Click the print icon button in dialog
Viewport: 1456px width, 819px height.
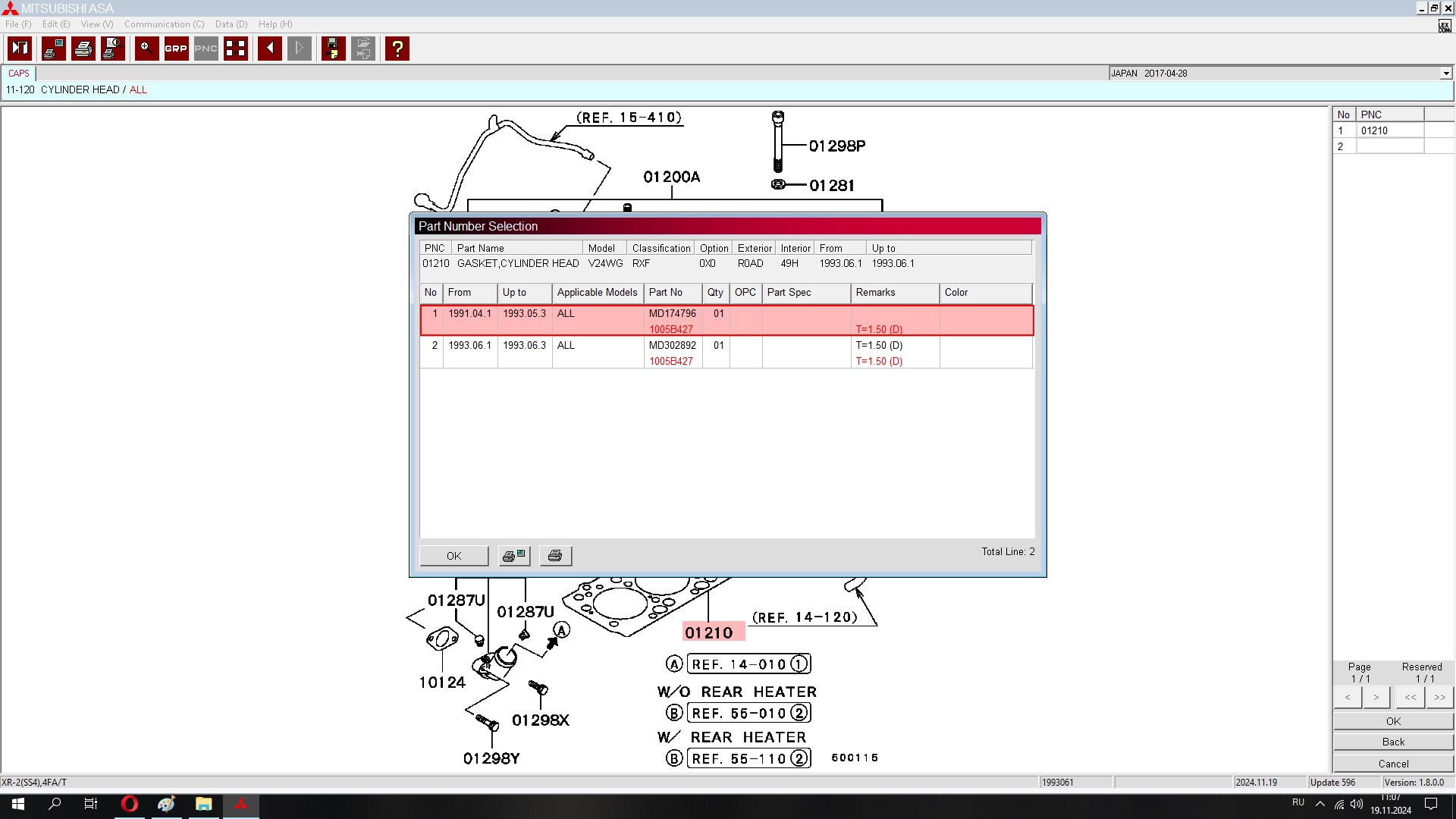555,556
